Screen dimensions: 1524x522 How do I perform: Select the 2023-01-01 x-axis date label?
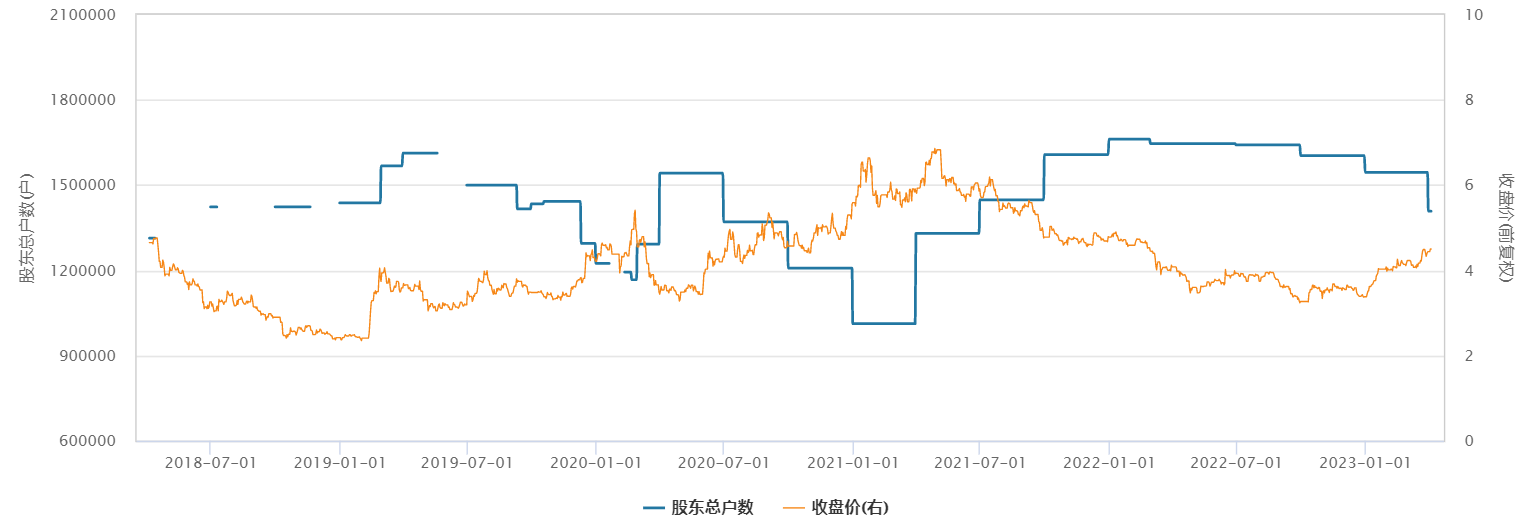(1365, 462)
